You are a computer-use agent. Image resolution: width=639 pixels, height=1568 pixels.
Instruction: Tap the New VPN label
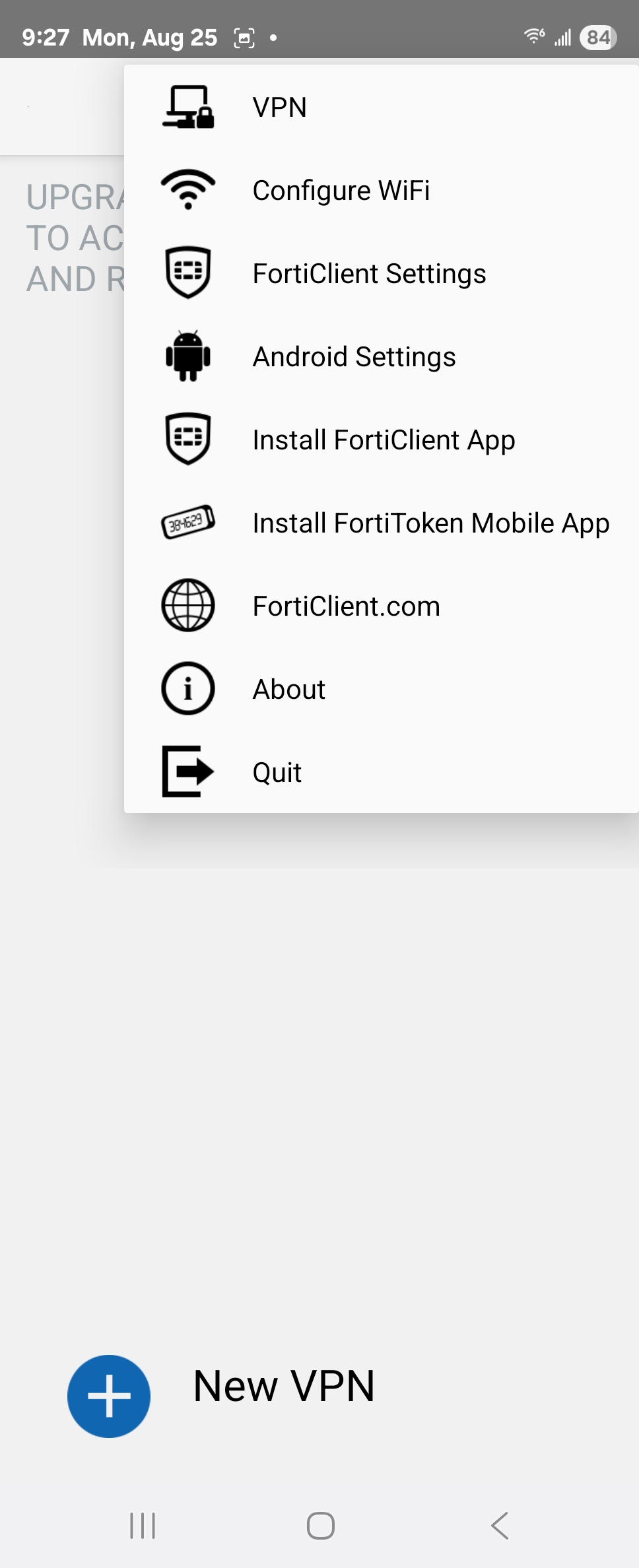(x=284, y=1385)
